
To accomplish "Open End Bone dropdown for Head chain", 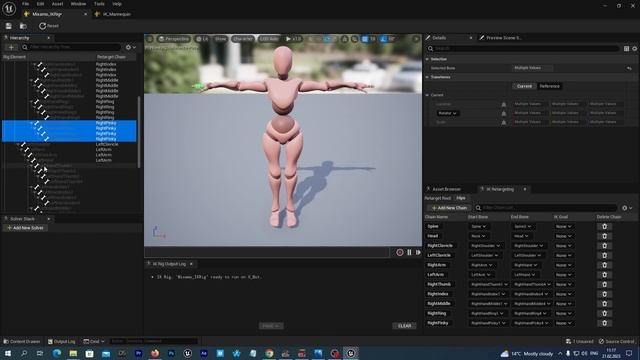I will [x=521, y=236].
